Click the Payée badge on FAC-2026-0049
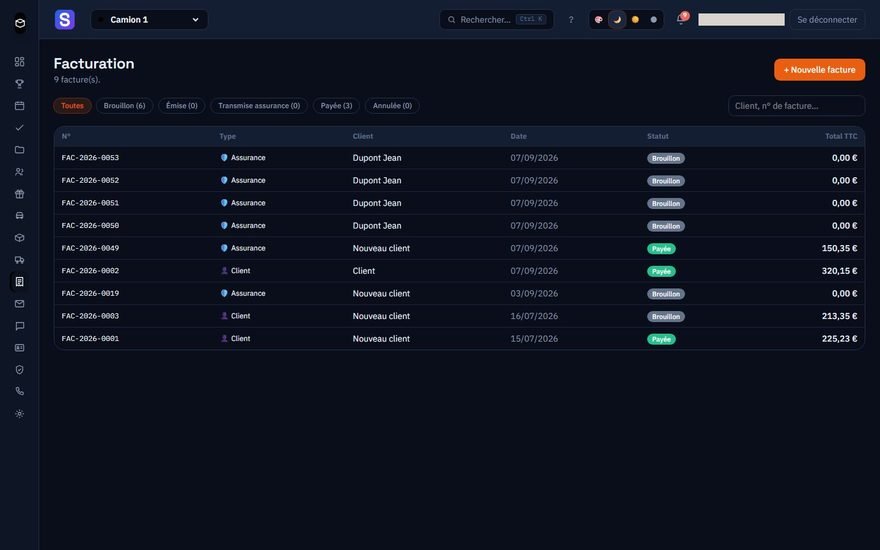 (x=661, y=249)
